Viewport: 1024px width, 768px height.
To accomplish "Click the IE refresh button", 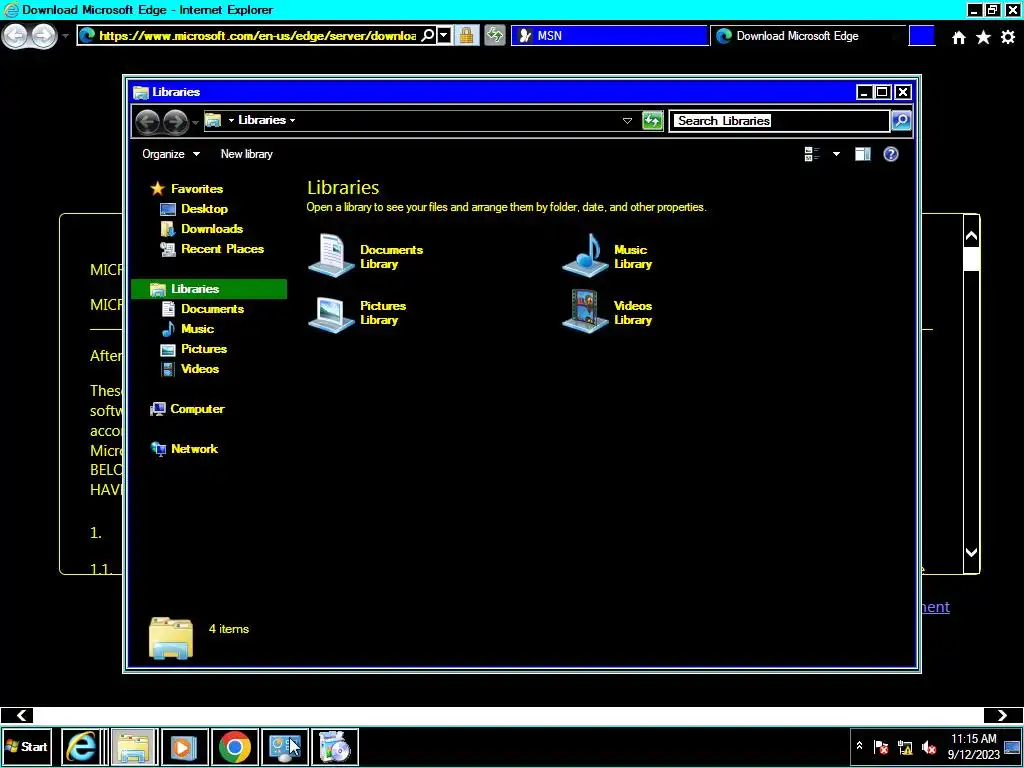I will pyautogui.click(x=495, y=35).
